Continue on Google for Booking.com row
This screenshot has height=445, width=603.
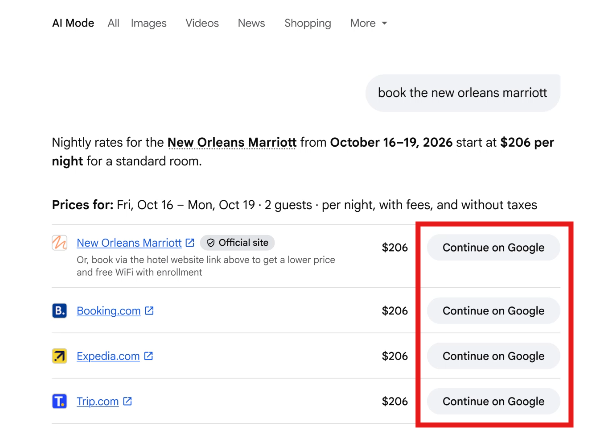pos(493,311)
